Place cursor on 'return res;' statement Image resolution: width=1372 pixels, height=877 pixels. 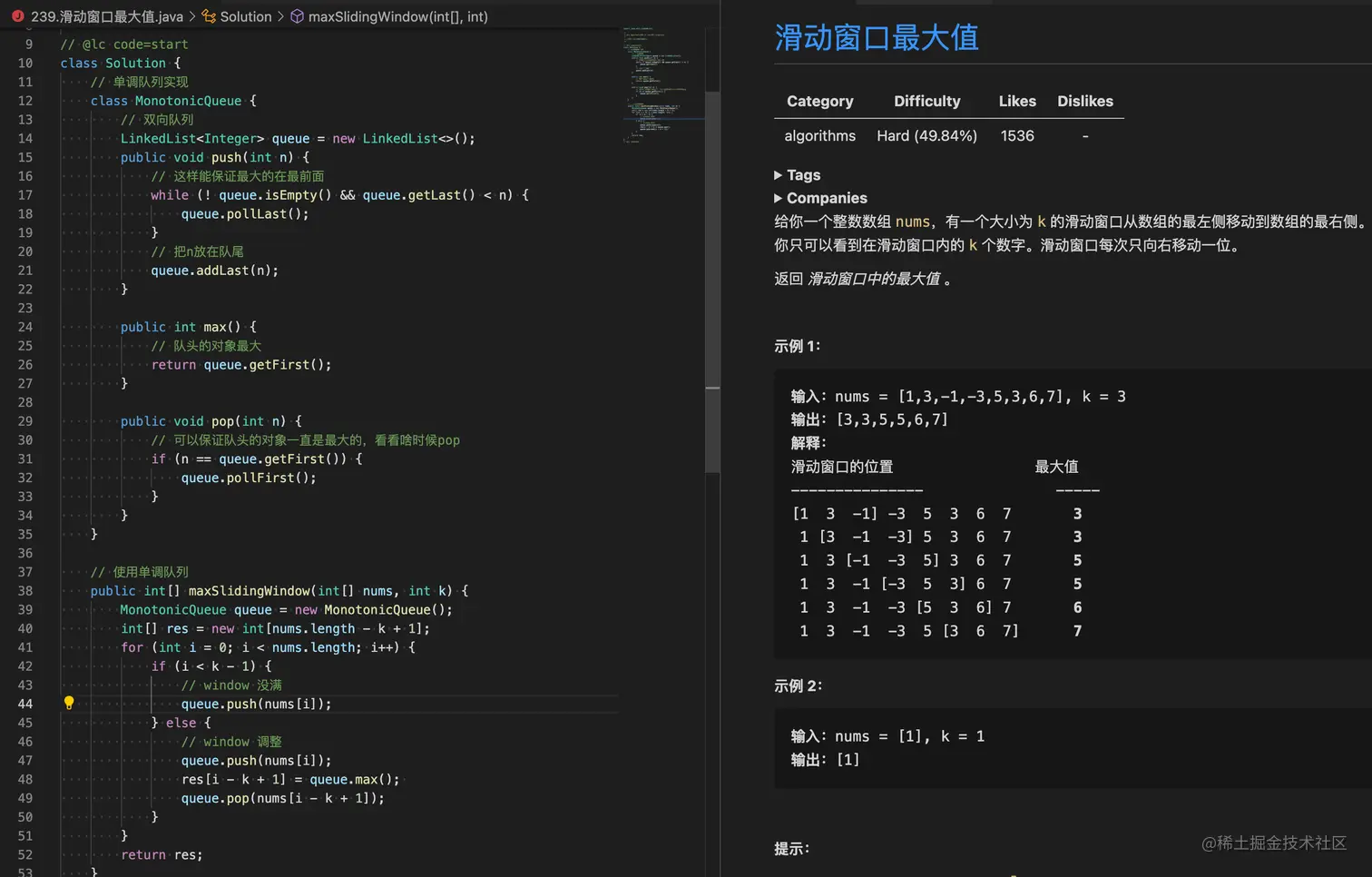(162, 855)
